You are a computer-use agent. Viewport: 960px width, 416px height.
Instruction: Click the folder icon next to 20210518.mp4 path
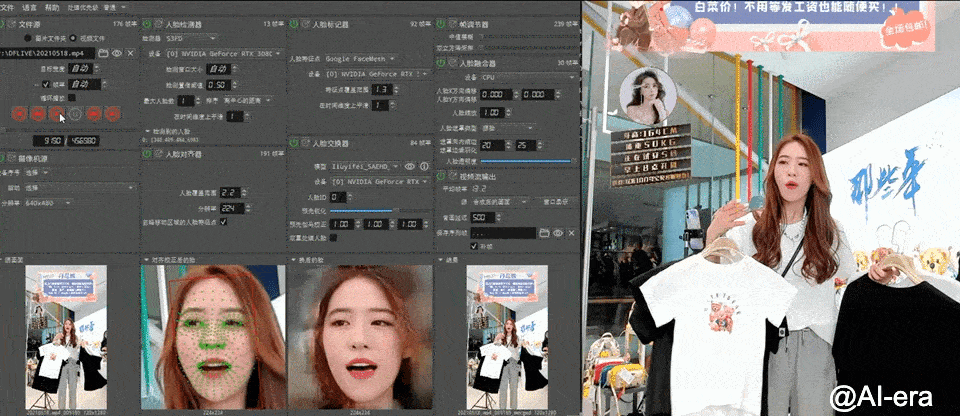103,53
